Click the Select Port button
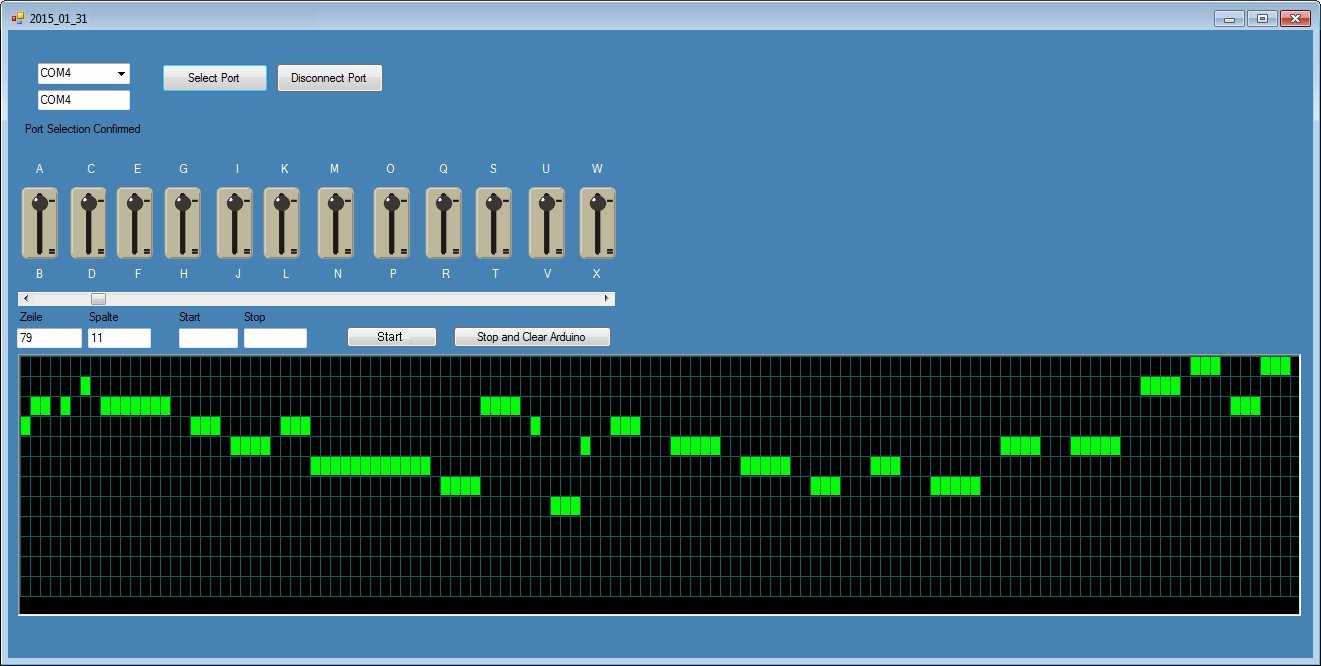1321x666 pixels. [214, 78]
